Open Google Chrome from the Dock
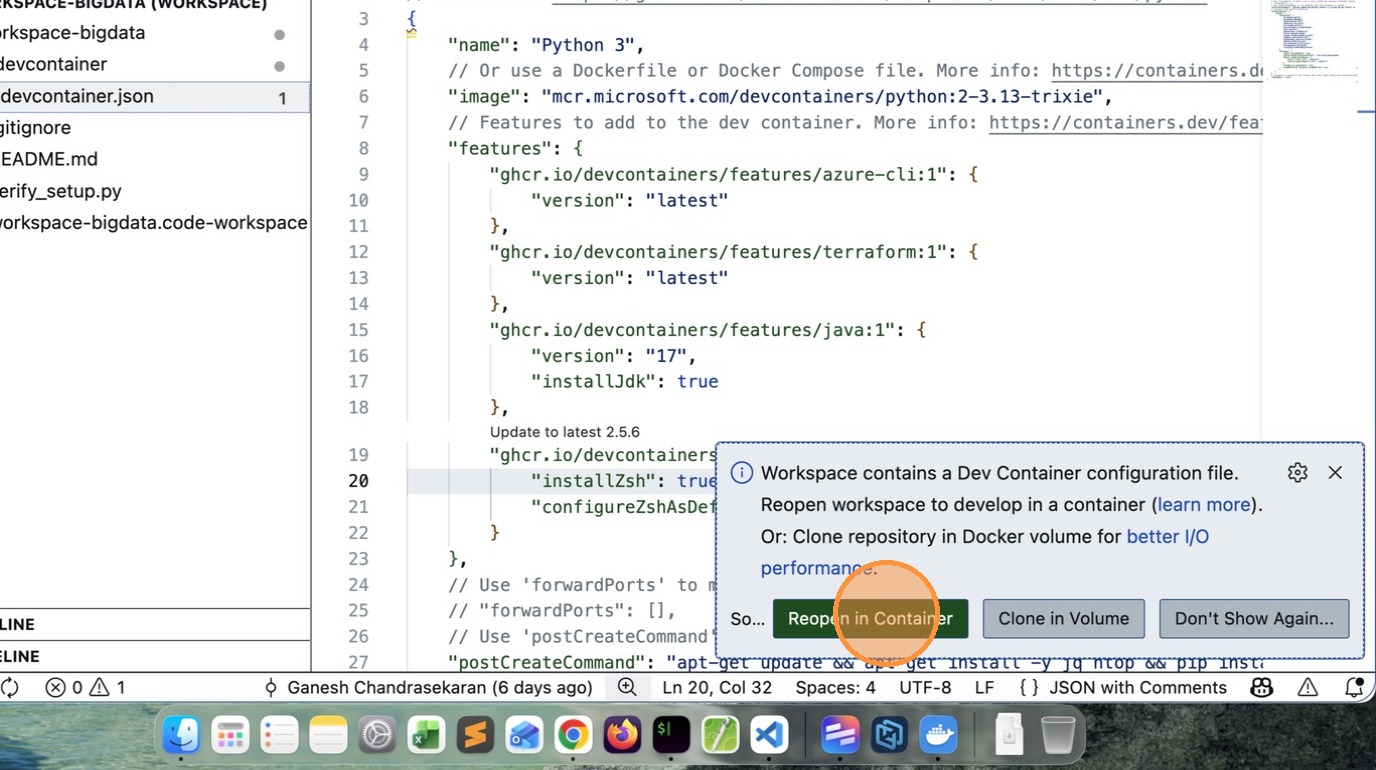The height and width of the screenshot is (770, 1376). (573, 736)
